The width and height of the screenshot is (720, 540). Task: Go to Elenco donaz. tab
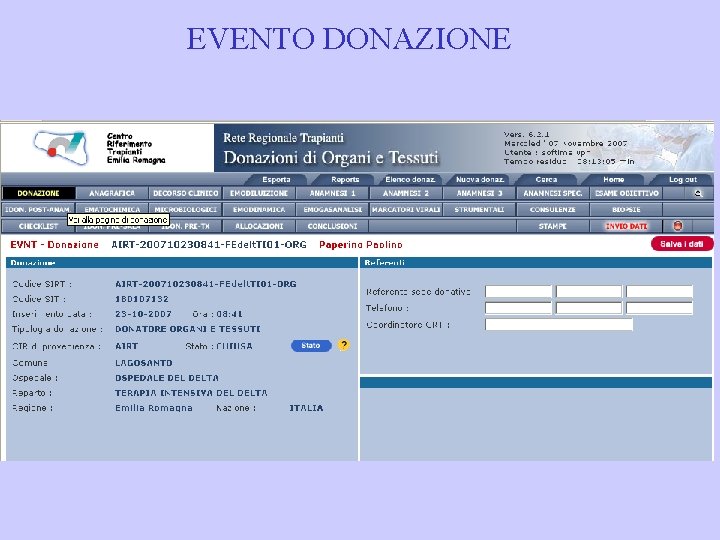[410, 180]
